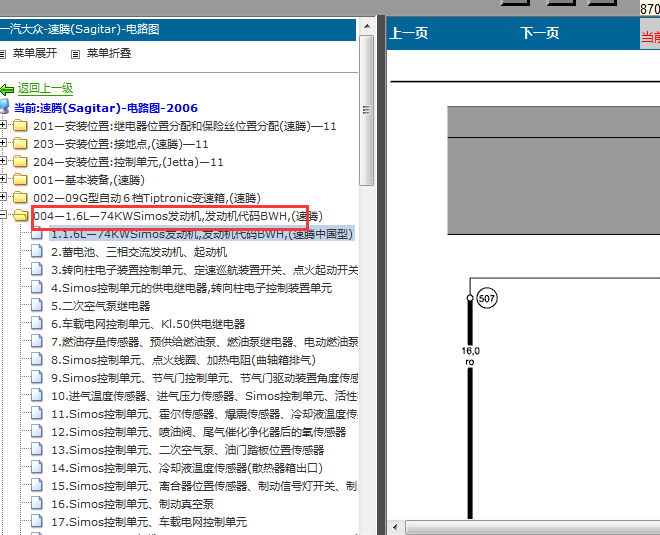Click page icon for 6.车载电网控制单元
The width and height of the screenshot is (660, 535).
point(37,324)
